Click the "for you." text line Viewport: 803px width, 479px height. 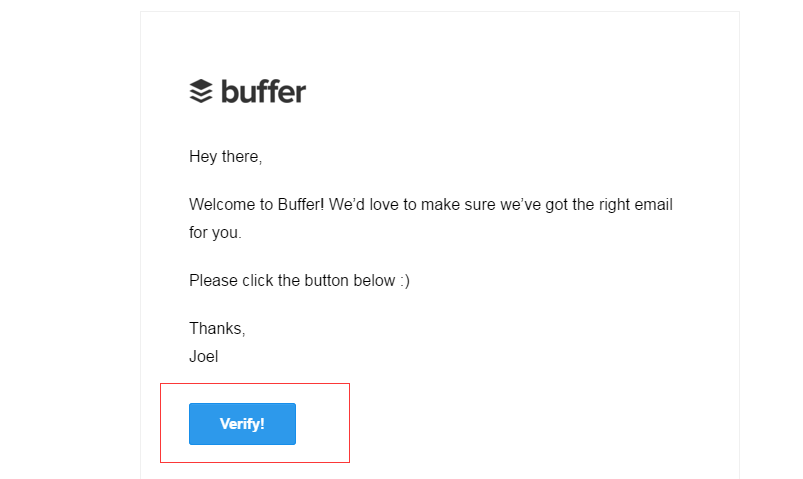[215, 233]
